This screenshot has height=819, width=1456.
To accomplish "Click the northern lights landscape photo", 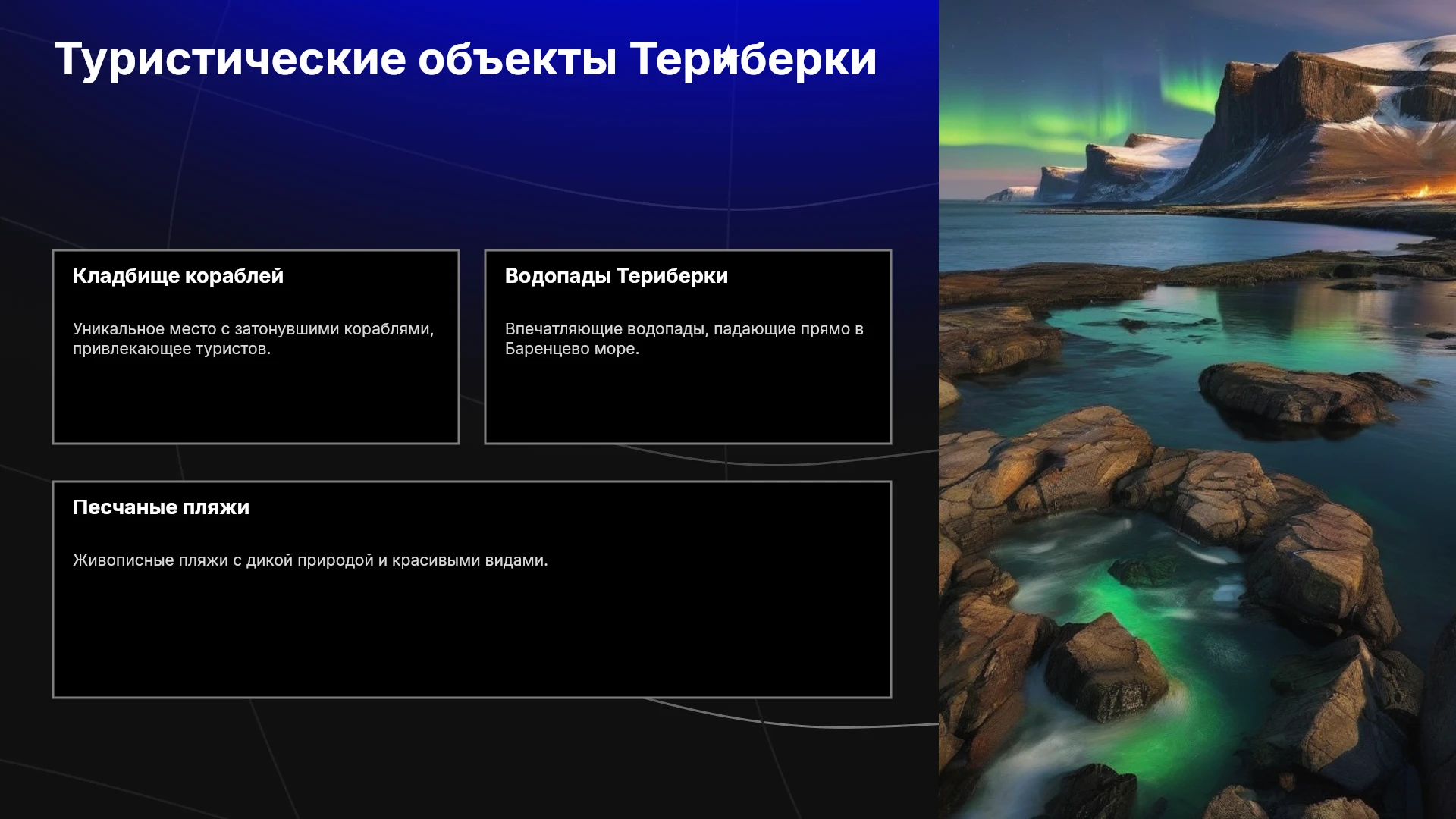I will (x=1197, y=409).
